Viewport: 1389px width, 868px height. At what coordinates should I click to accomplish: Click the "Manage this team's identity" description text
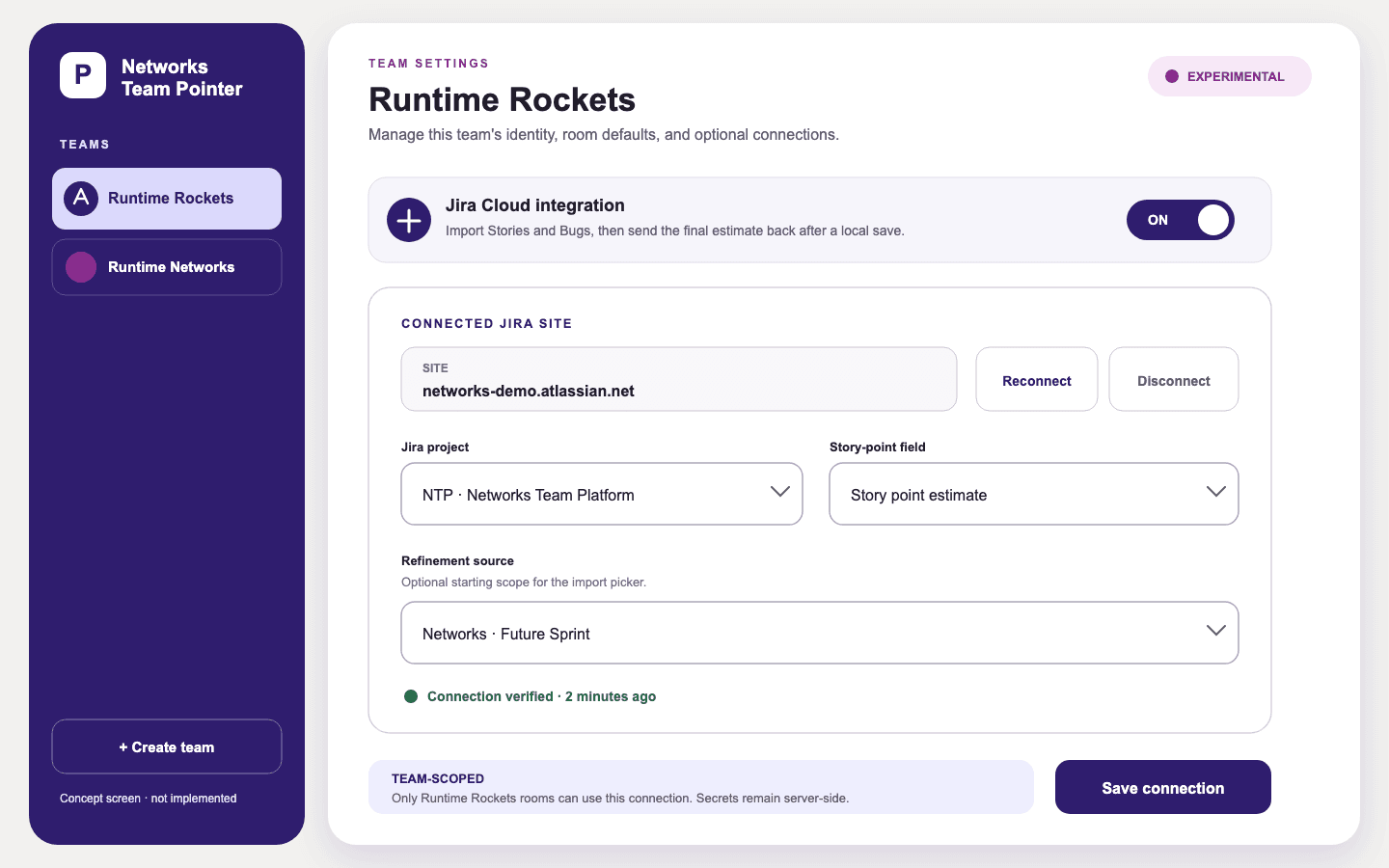pos(604,135)
